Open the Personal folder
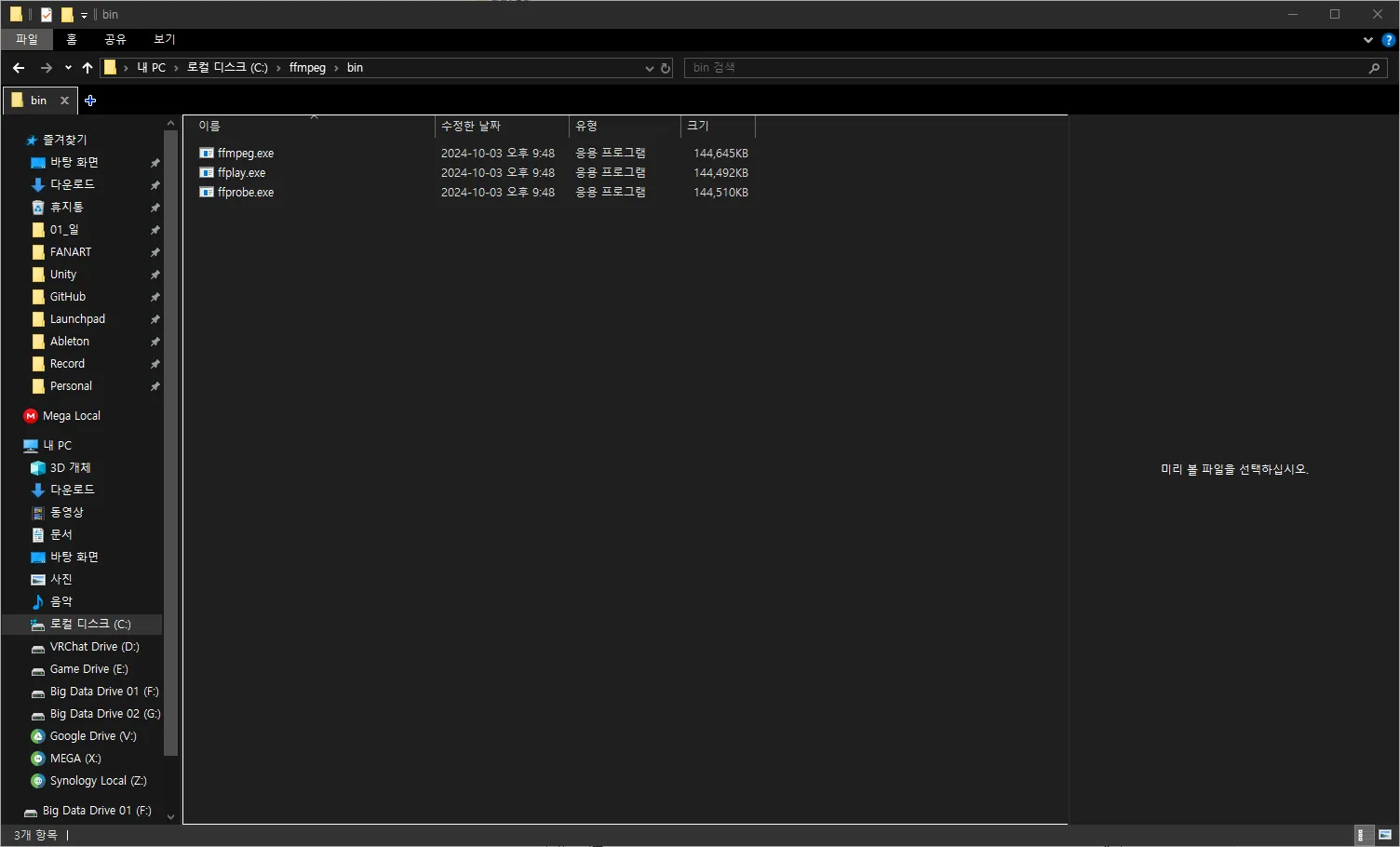 tap(71, 385)
